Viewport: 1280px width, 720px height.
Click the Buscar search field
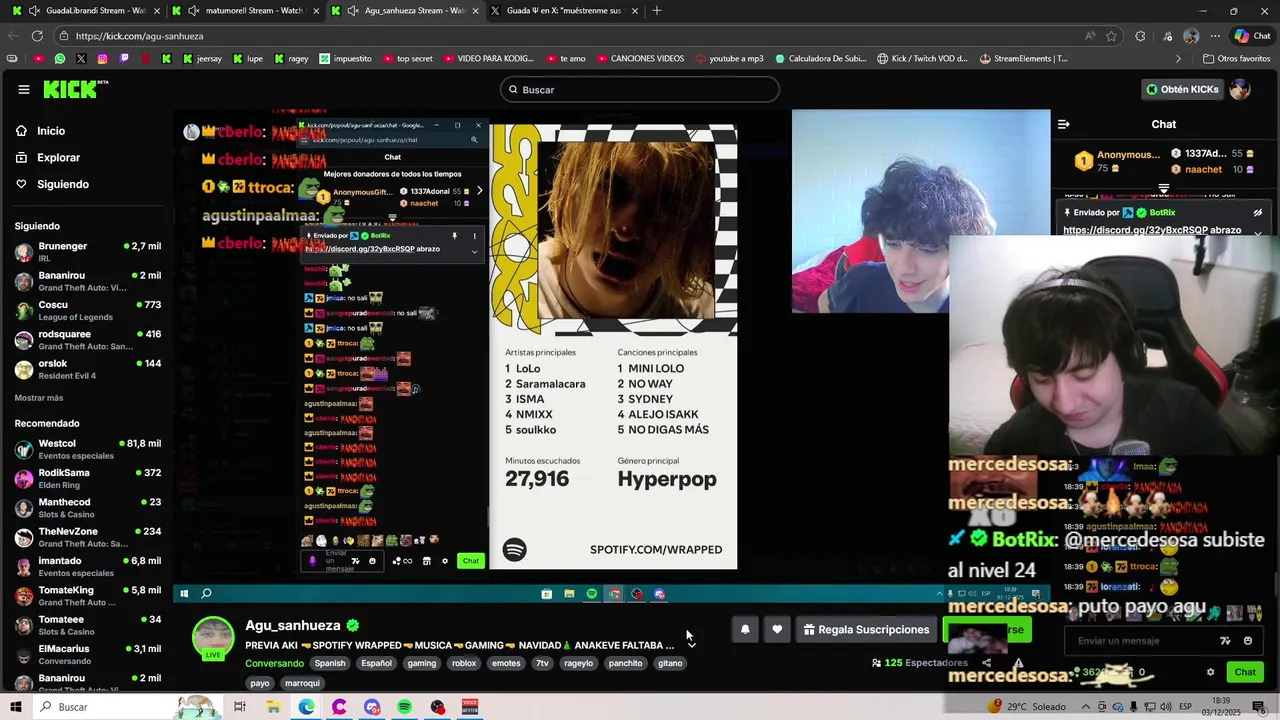pyautogui.click(x=640, y=89)
